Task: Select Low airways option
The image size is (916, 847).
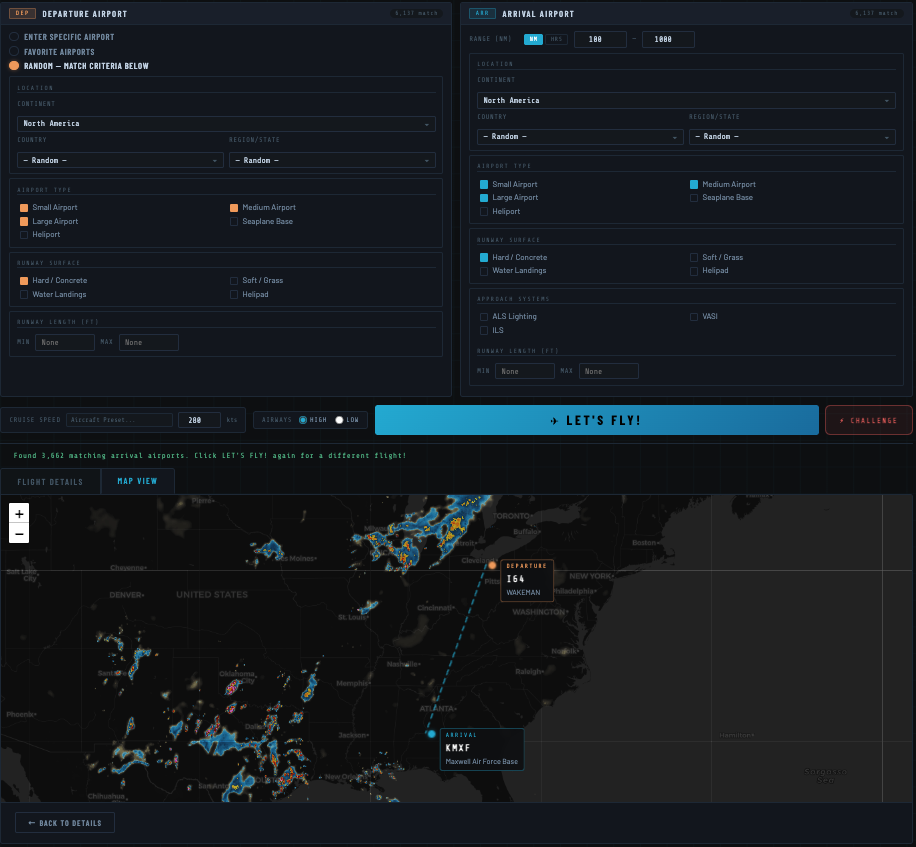Action: [x=339, y=419]
